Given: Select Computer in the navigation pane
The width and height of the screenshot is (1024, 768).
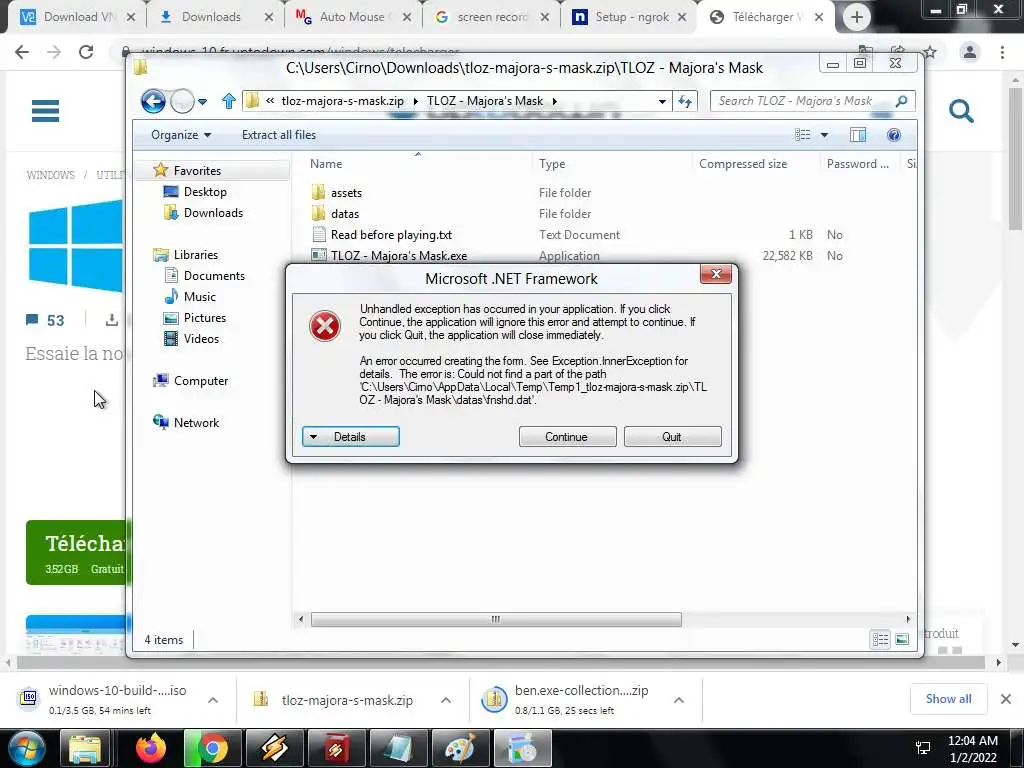Looking at the screenshot, I should (200, 381).
